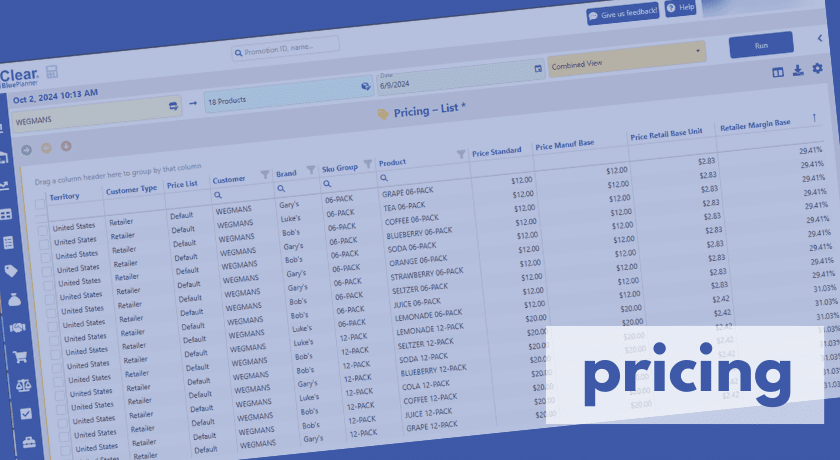The height and width of the screenshot is (460, 840).
Task: Open the Help button
Action: [680, 7]
